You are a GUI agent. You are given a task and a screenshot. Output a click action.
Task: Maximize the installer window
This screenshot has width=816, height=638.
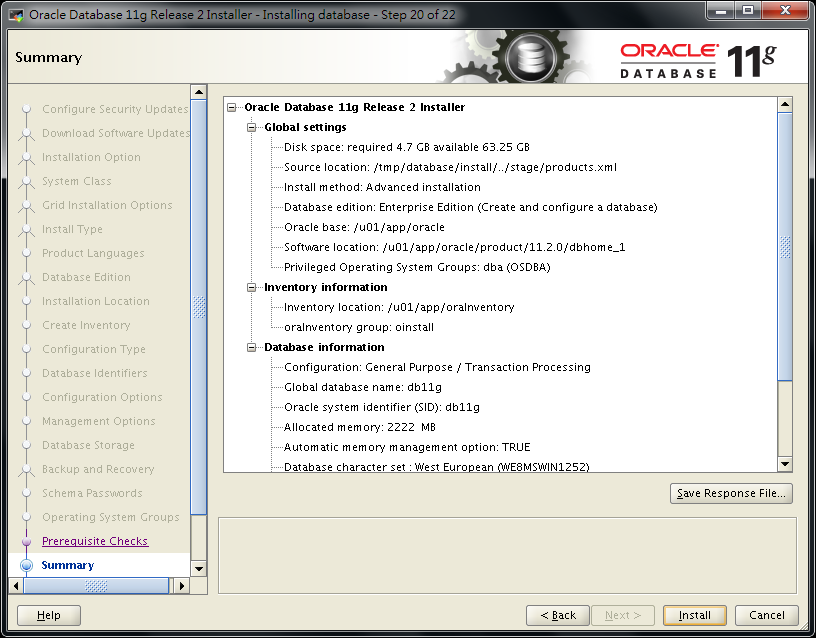(x=748, y=10)
